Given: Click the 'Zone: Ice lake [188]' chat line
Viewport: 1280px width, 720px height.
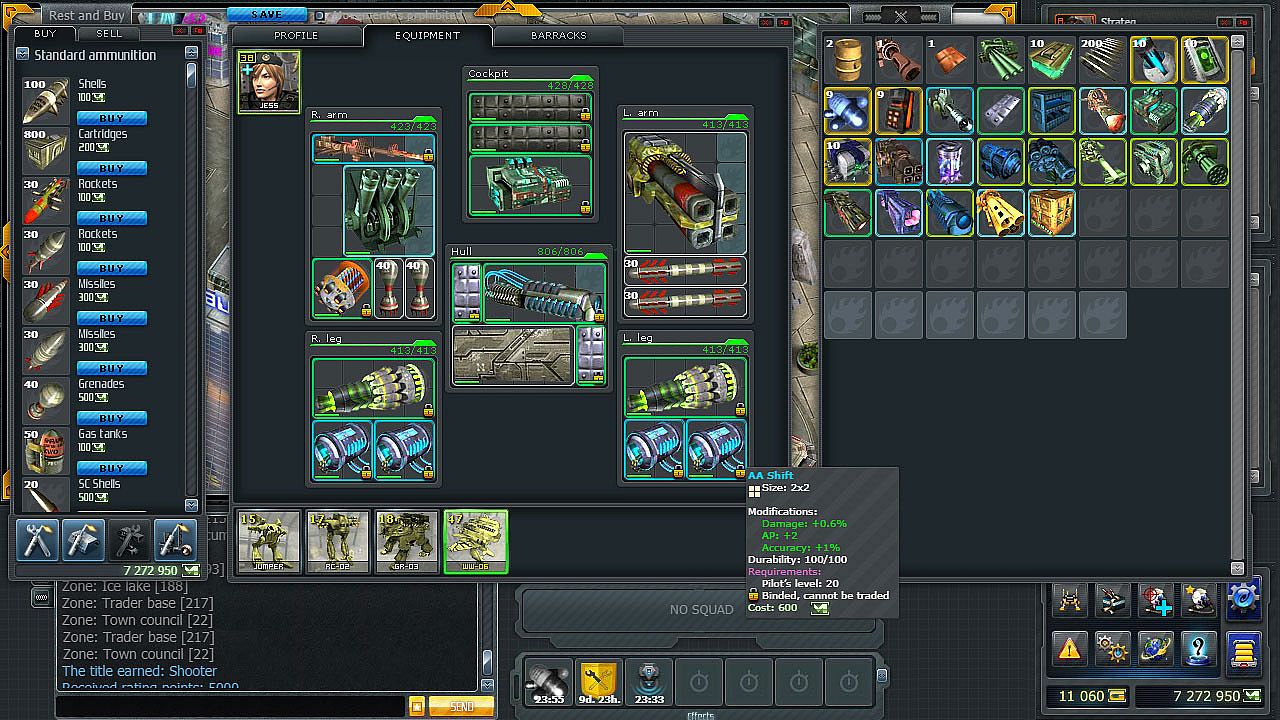Looking at the screenshot, I should click(125, 586).
